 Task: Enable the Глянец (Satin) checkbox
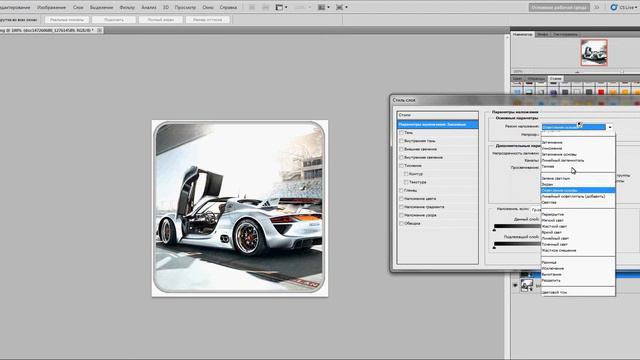(x=401, y=190)
